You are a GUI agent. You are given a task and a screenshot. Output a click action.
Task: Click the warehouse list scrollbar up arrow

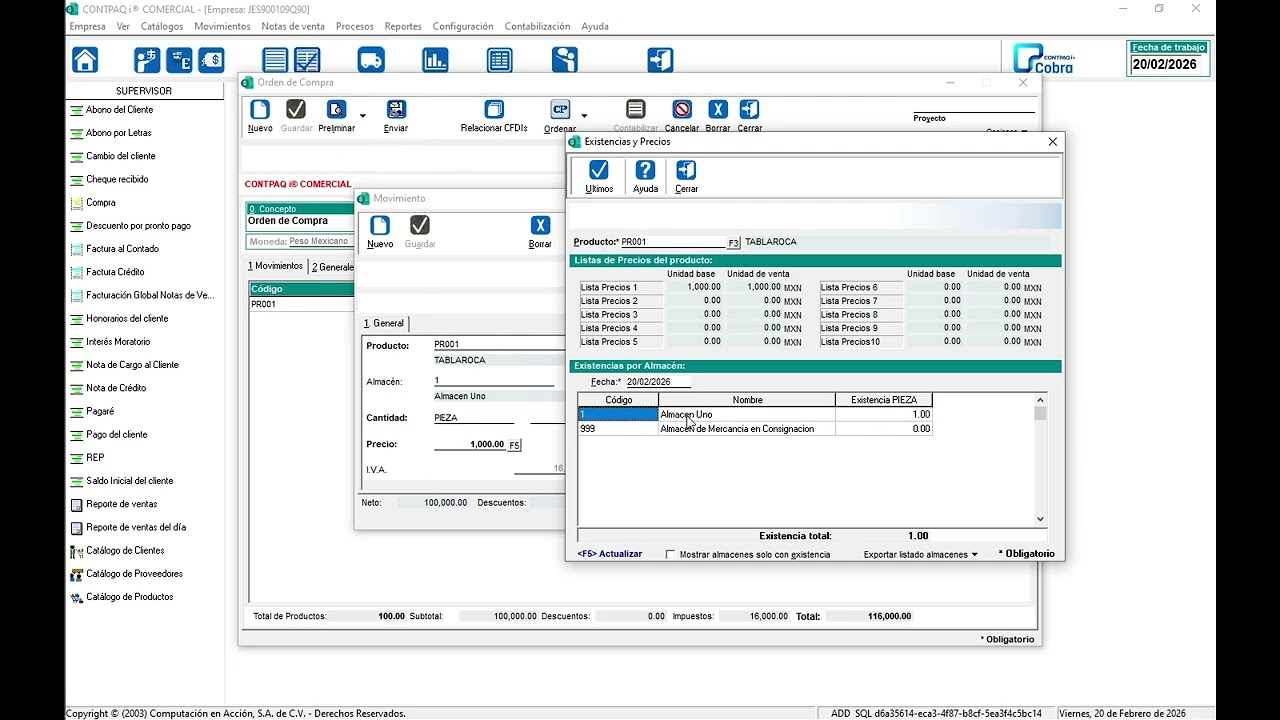(1040, 400)
